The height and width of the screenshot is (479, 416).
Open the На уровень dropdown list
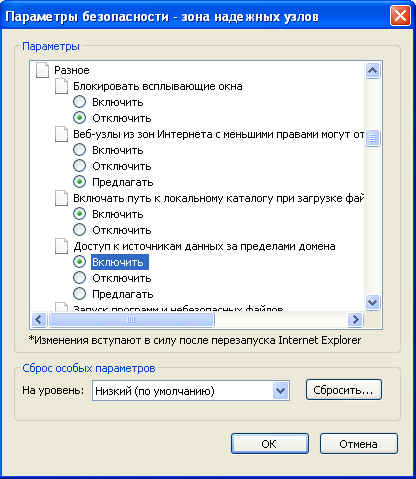(x=280, y=390)
